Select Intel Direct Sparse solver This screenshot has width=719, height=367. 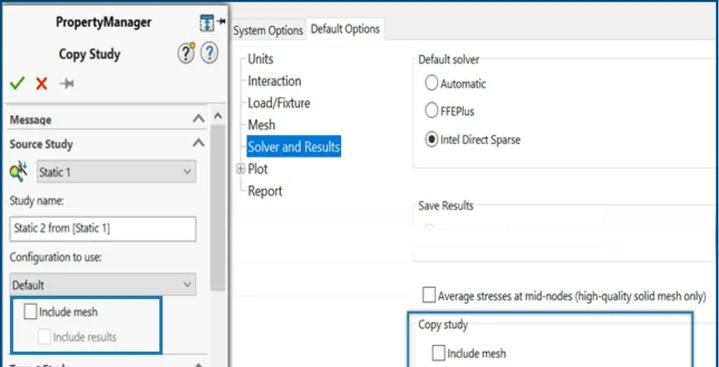click(431, 139)
